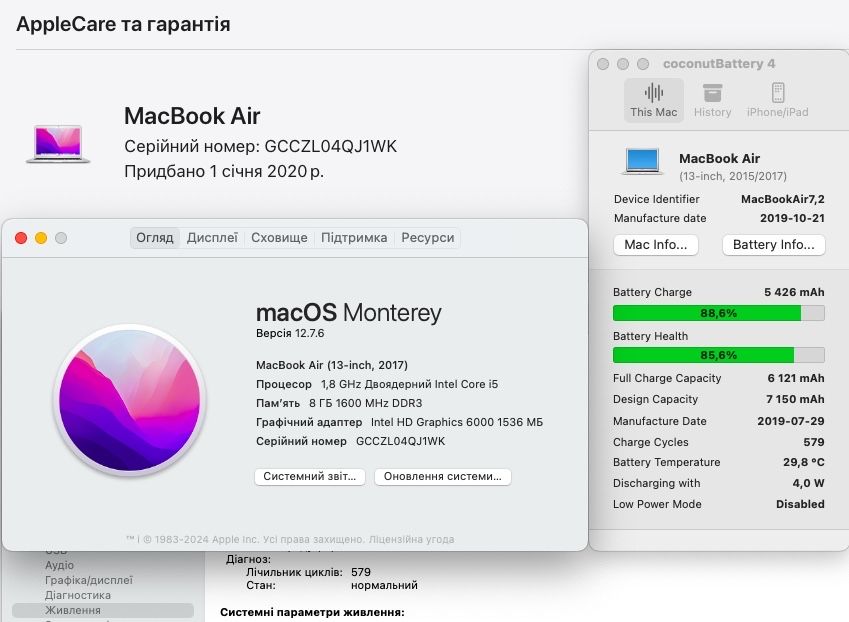
Task: Click the coconutBattery 4 window title
Action: (x=719, y=64)
